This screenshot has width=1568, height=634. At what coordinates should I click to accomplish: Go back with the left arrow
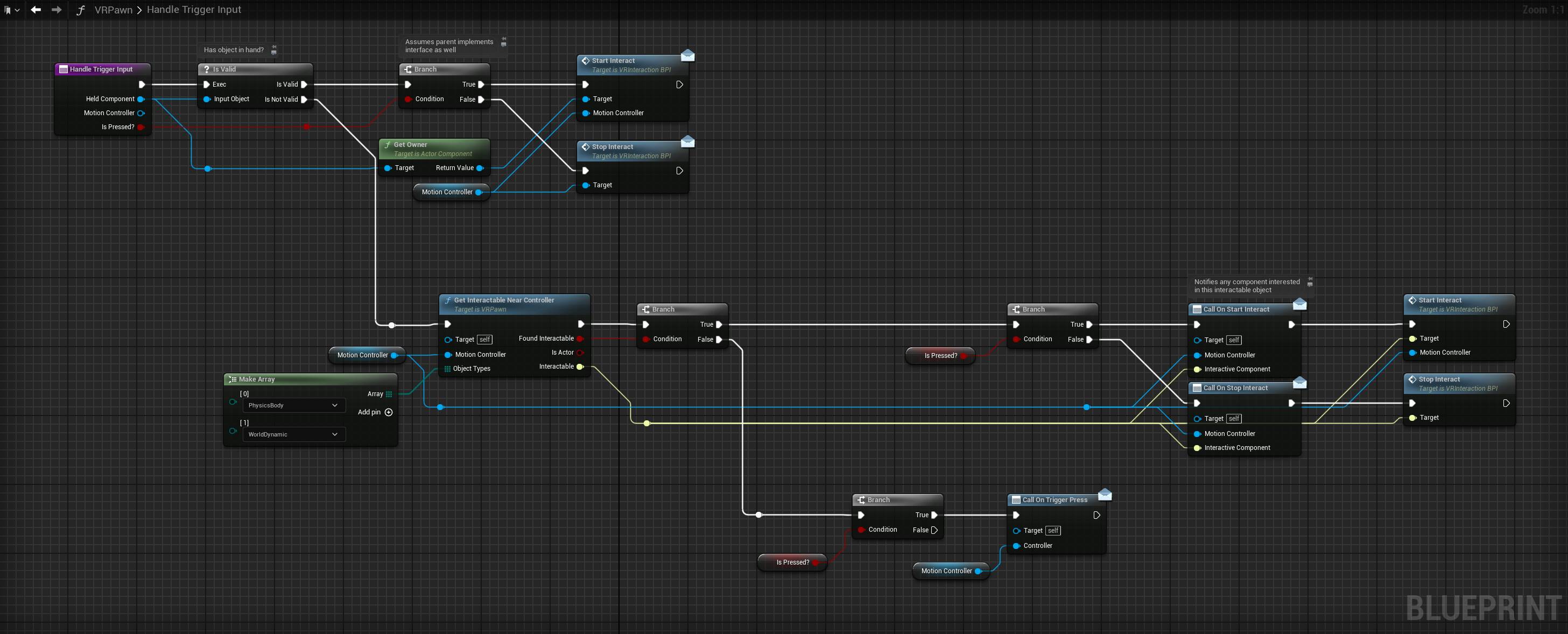point(36,10)
